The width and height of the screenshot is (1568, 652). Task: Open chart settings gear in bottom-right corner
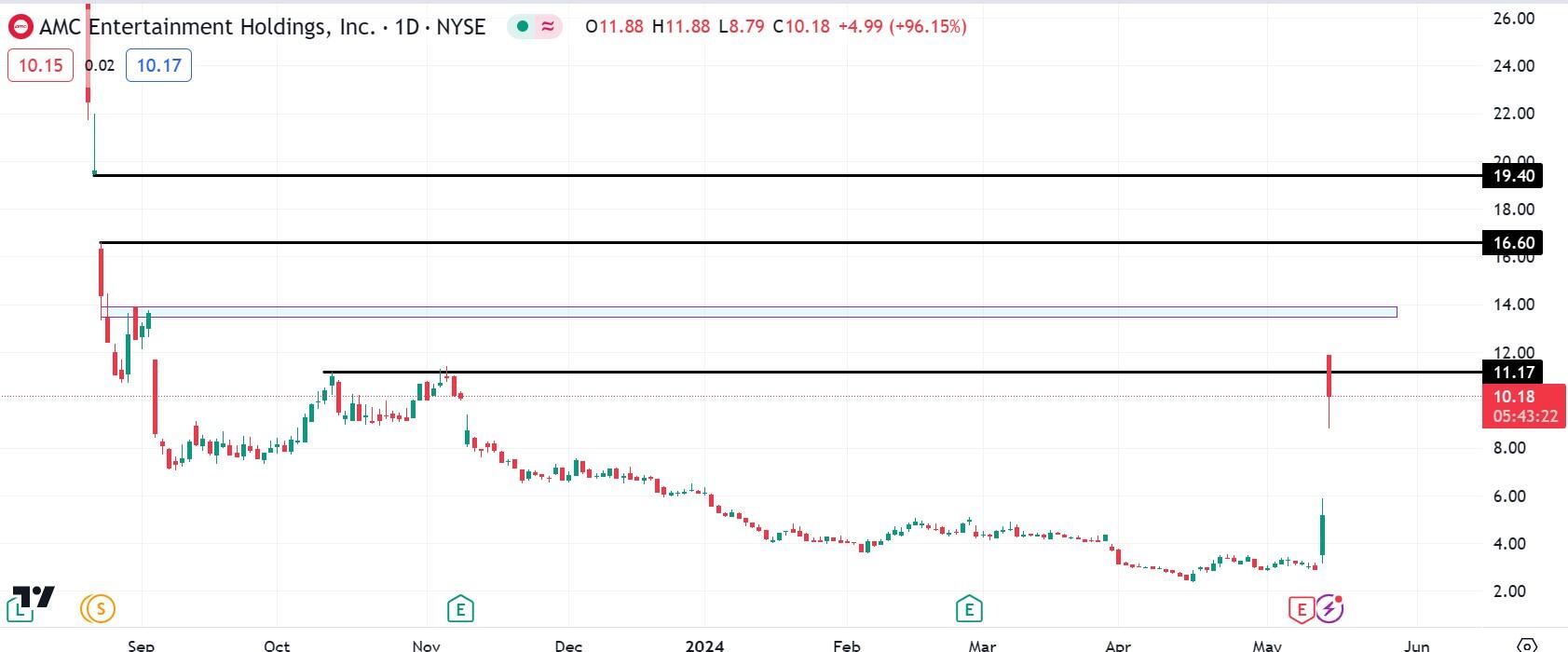[1526, 645]
